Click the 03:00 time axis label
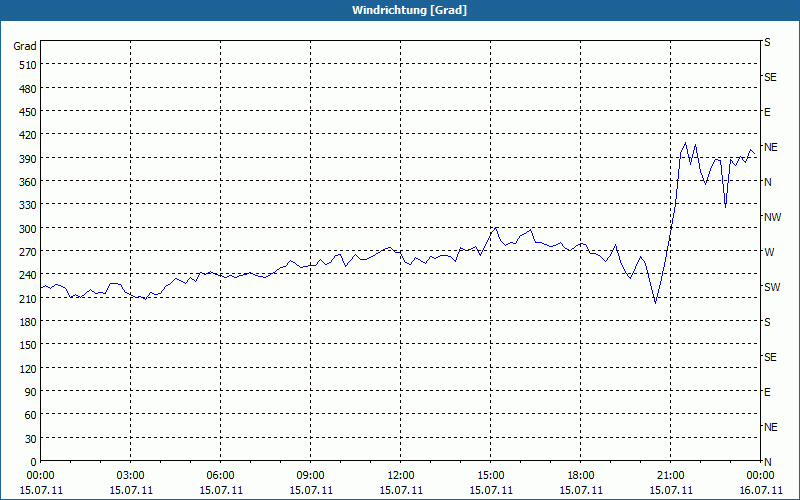 [x=131, y=476]
